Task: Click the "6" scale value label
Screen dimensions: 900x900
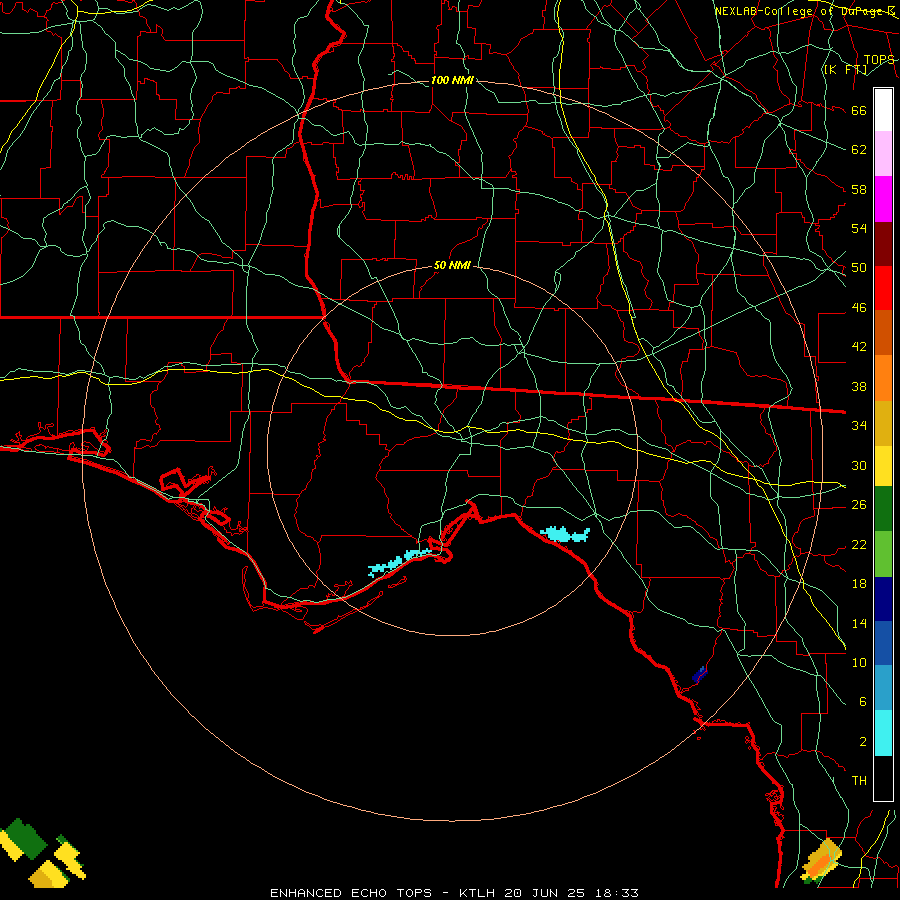Action: (862, 701)
